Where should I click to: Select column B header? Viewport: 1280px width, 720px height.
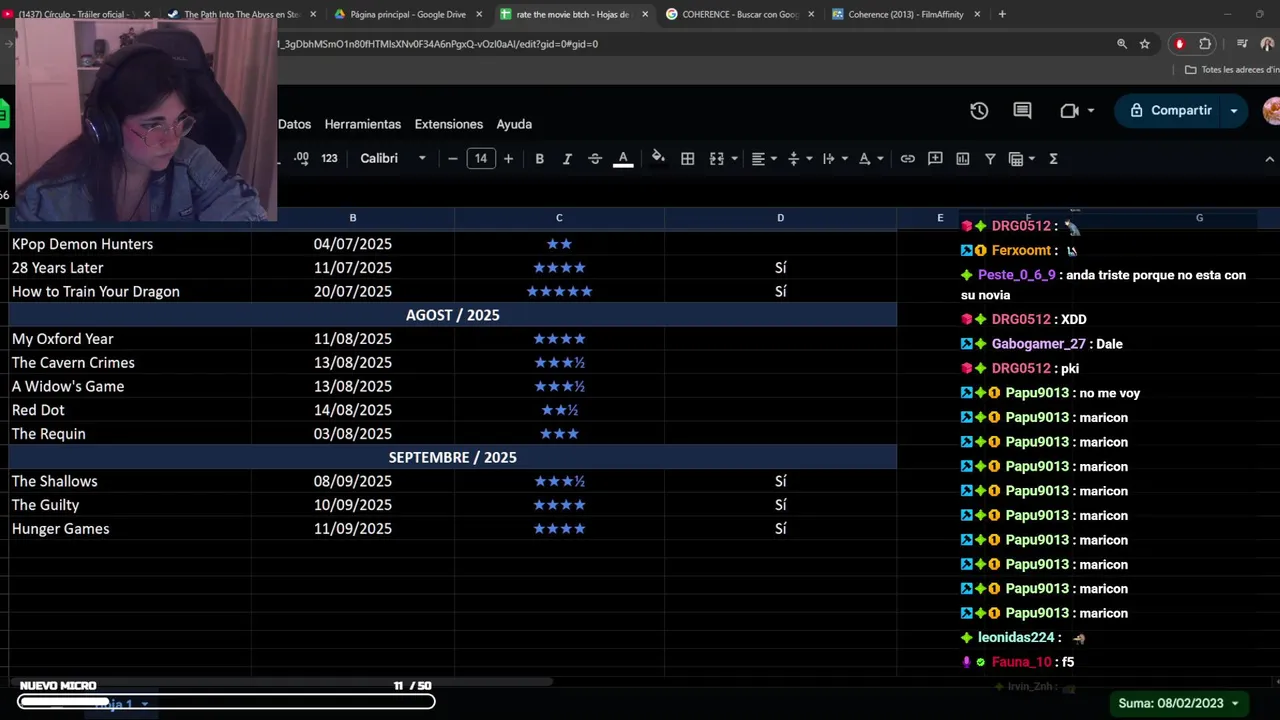click(x=352, y=218)
